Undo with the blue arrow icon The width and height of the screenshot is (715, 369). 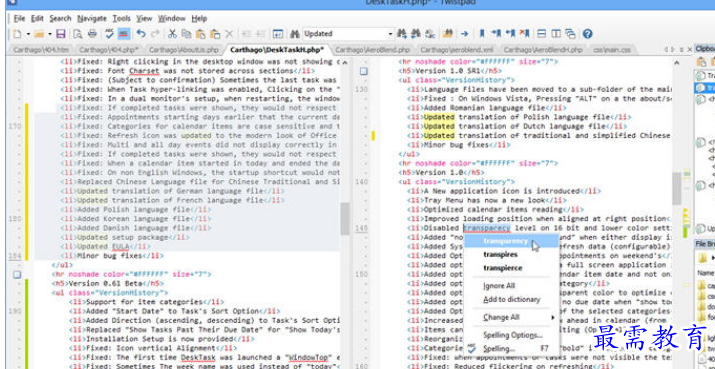pyautogui.click(x=141, y=34)
